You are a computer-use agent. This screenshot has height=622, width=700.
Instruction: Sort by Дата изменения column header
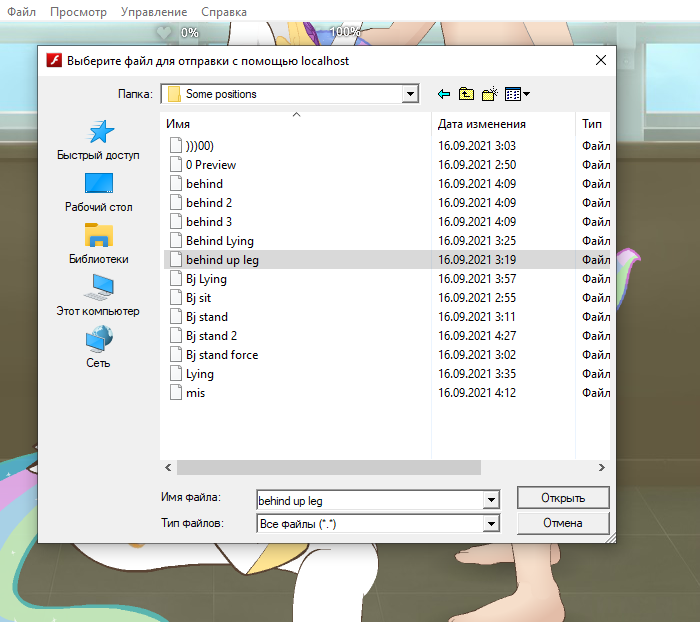(x=482, y=124)
